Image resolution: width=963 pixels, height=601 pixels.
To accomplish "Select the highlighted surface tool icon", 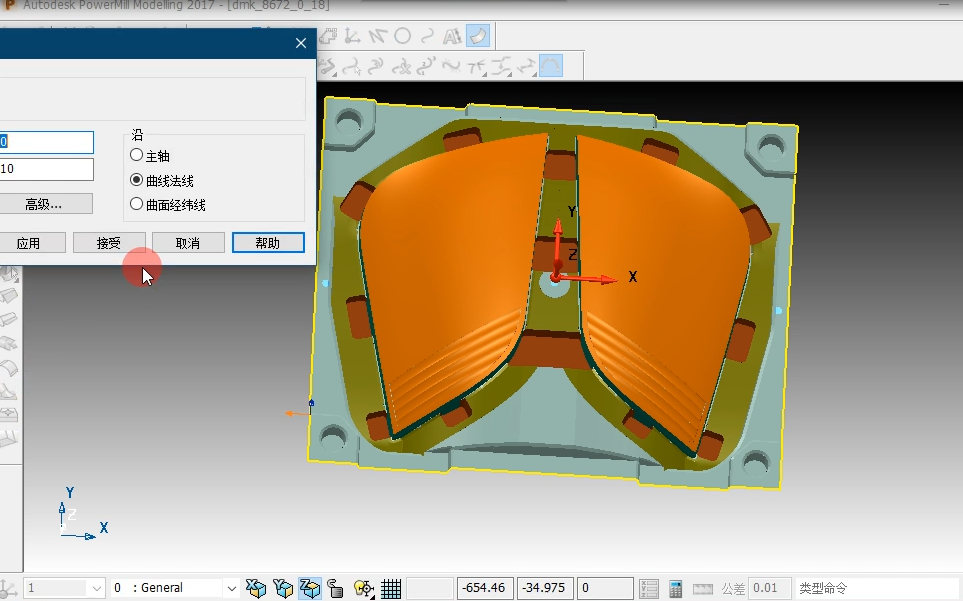I will coord(478,36).
